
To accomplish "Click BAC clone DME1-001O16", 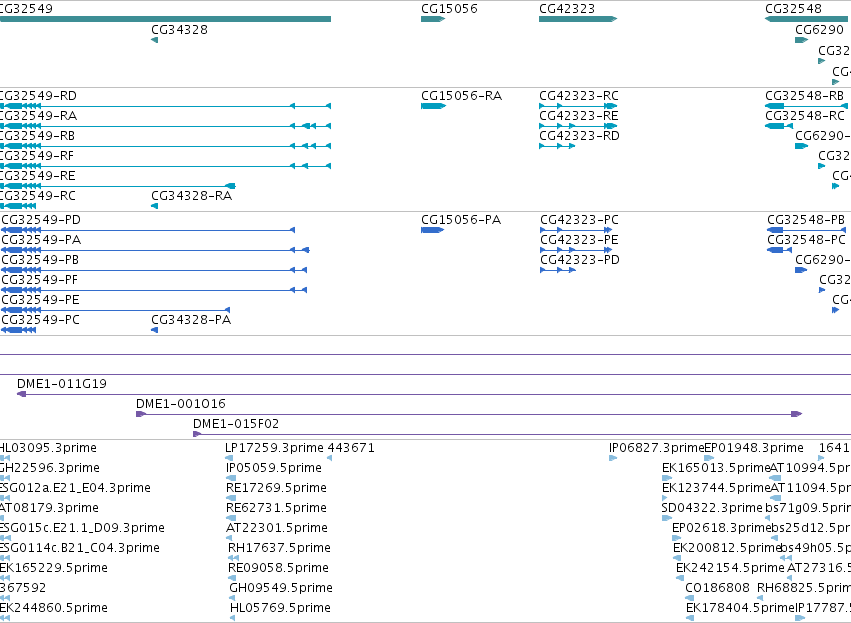I will click(469, 414).
